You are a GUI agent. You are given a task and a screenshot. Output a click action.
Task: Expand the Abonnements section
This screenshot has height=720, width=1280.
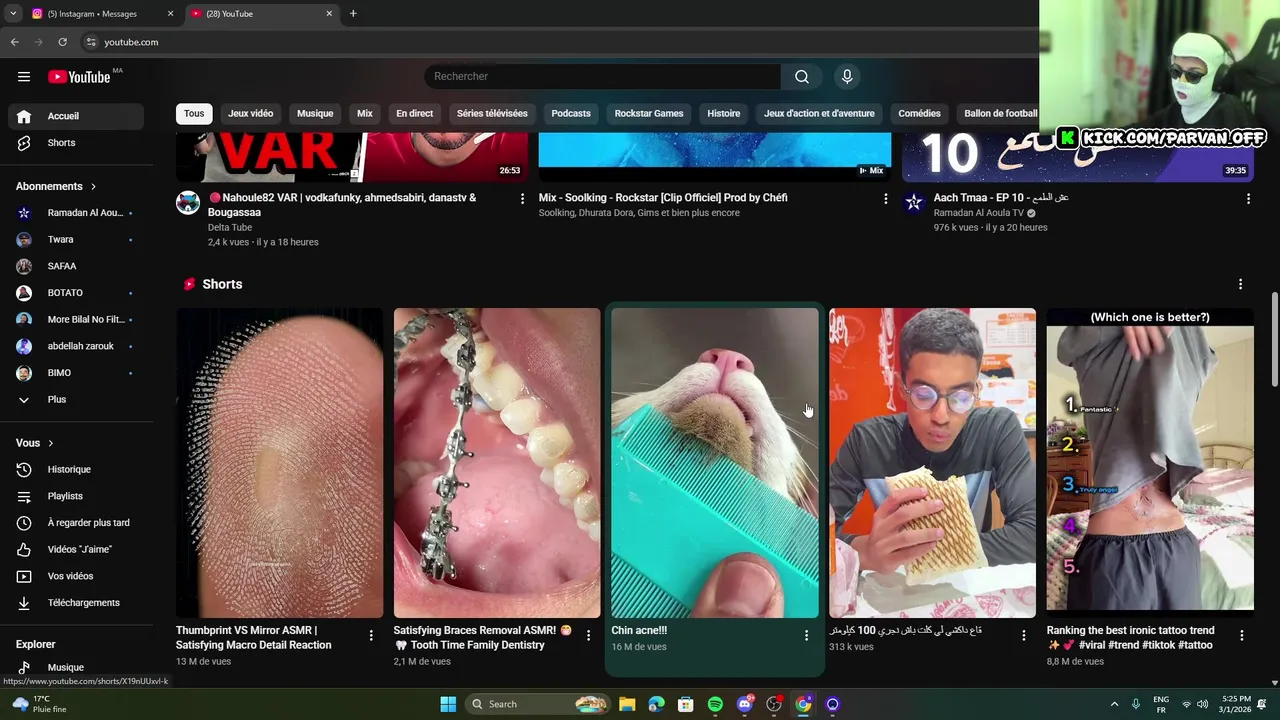coord(56,186)
